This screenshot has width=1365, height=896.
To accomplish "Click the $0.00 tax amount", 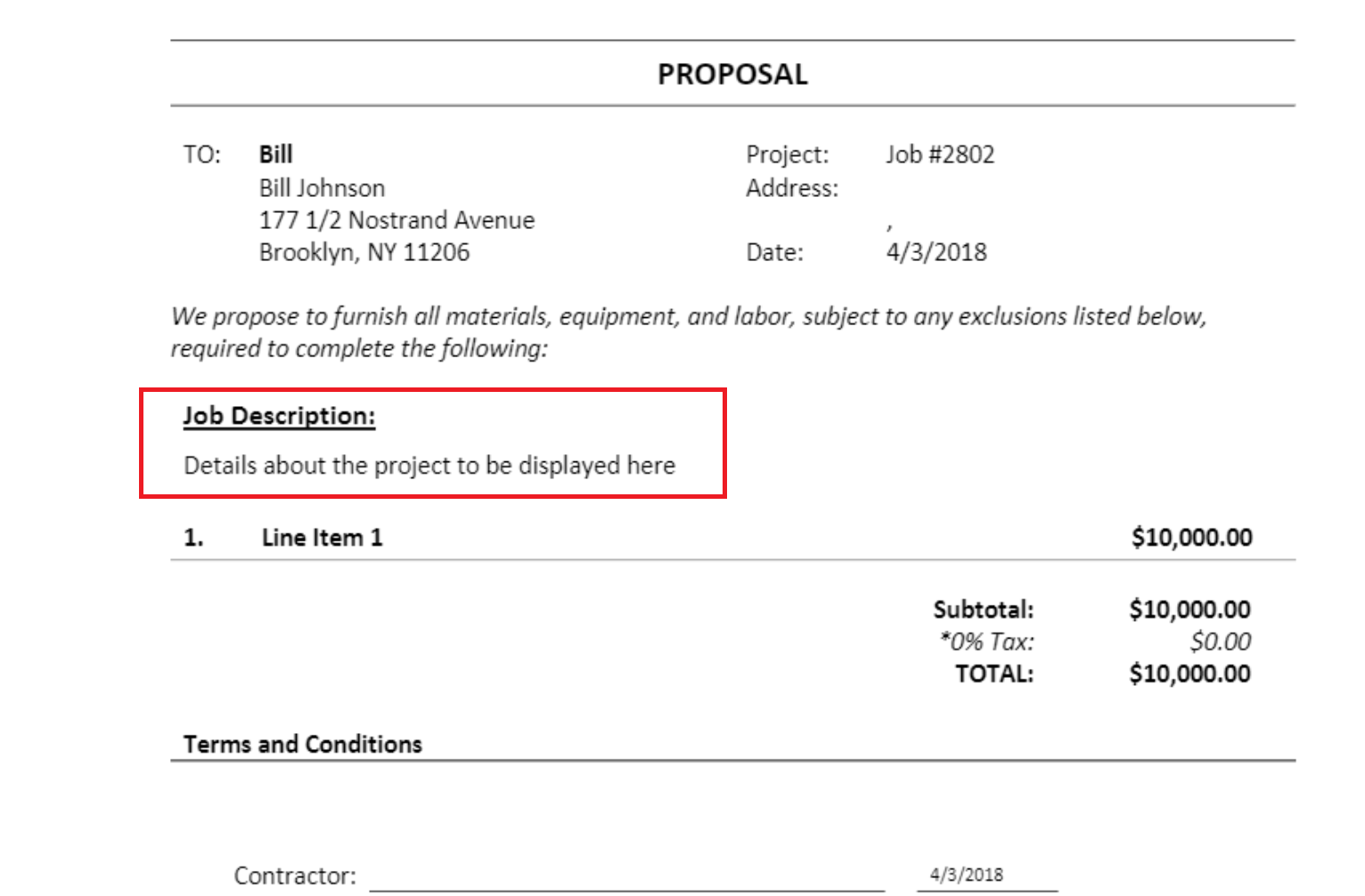I will [1221, 641].
